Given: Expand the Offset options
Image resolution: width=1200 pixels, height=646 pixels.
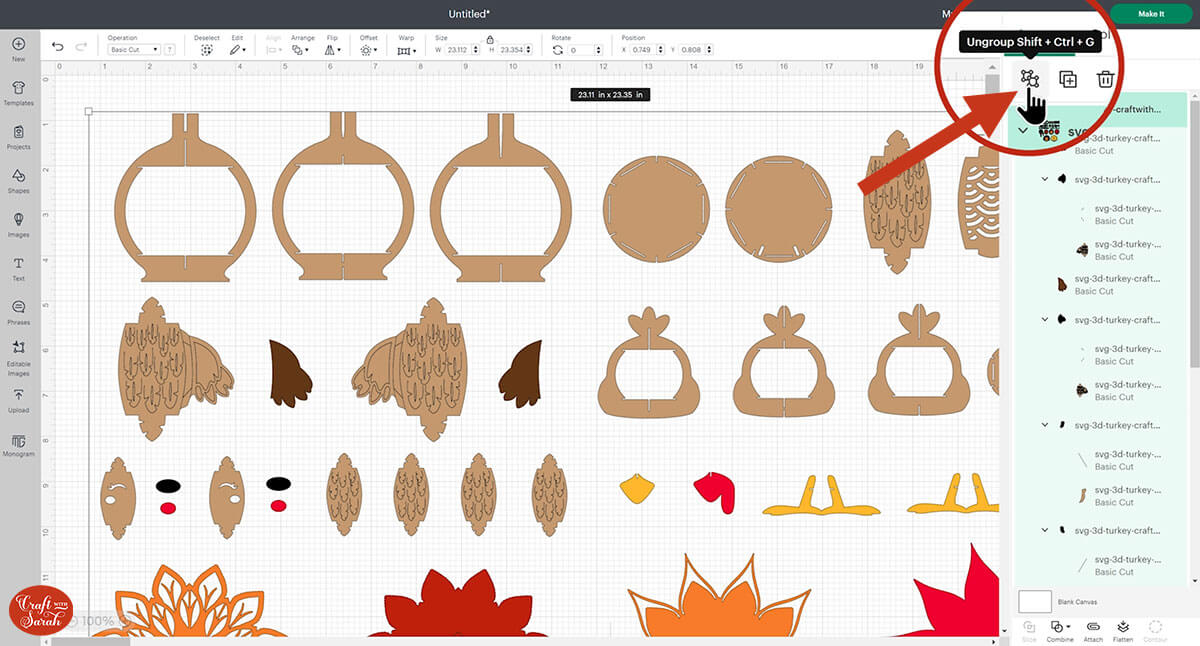Looking at the screenshot, I should (x=368, y=49).
